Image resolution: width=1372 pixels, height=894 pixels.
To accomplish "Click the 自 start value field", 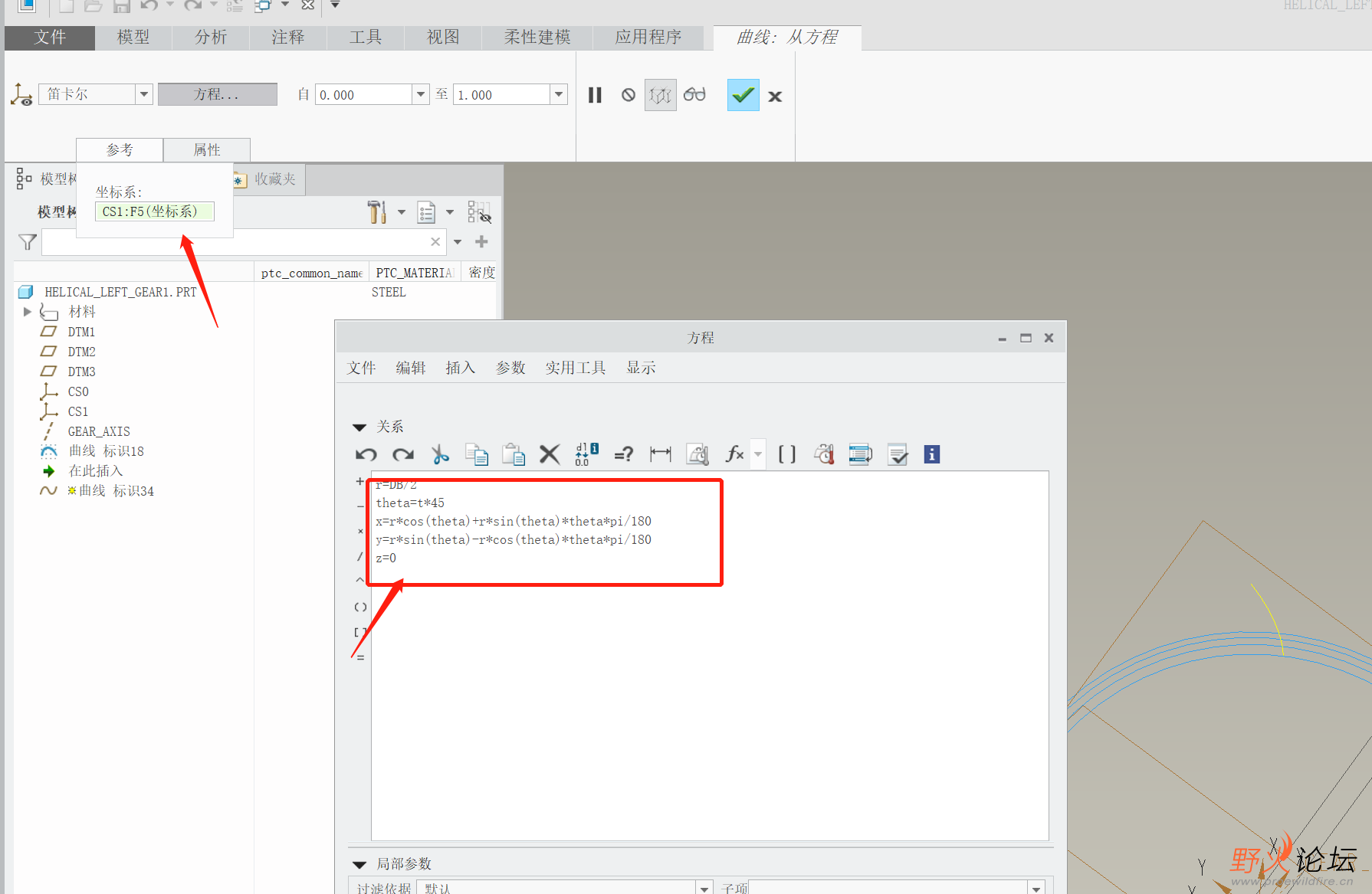I will [x=364, y=94].
